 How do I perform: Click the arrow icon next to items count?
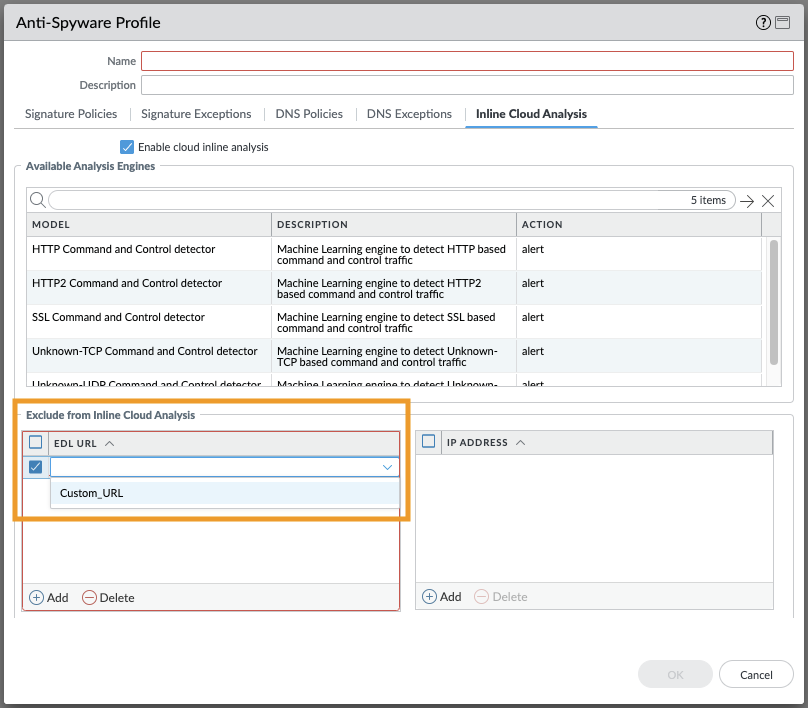tap(747, 201)
